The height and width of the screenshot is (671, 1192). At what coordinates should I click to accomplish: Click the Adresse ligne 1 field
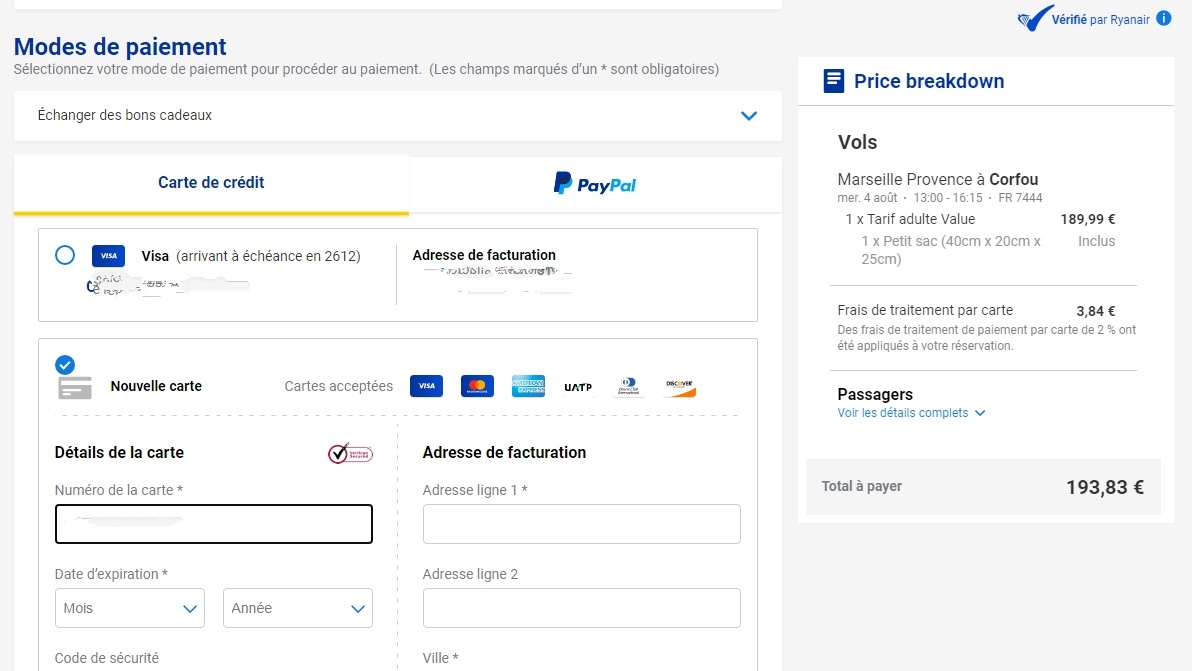581,523
